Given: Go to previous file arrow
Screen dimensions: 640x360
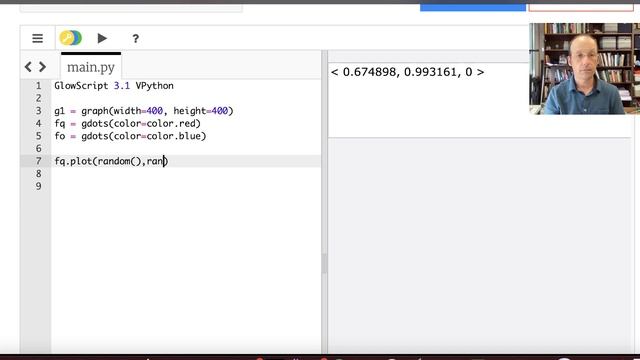Looking at the screenshot, I should [28, 67].
